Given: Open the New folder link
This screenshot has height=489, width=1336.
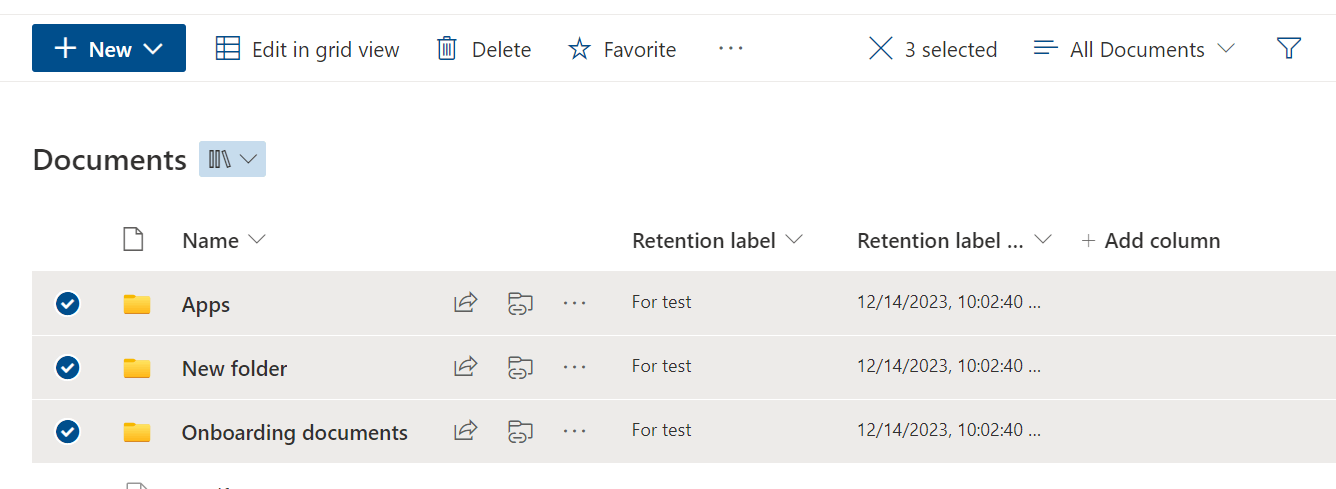Looking at the screenshot, I should [234, 369].
